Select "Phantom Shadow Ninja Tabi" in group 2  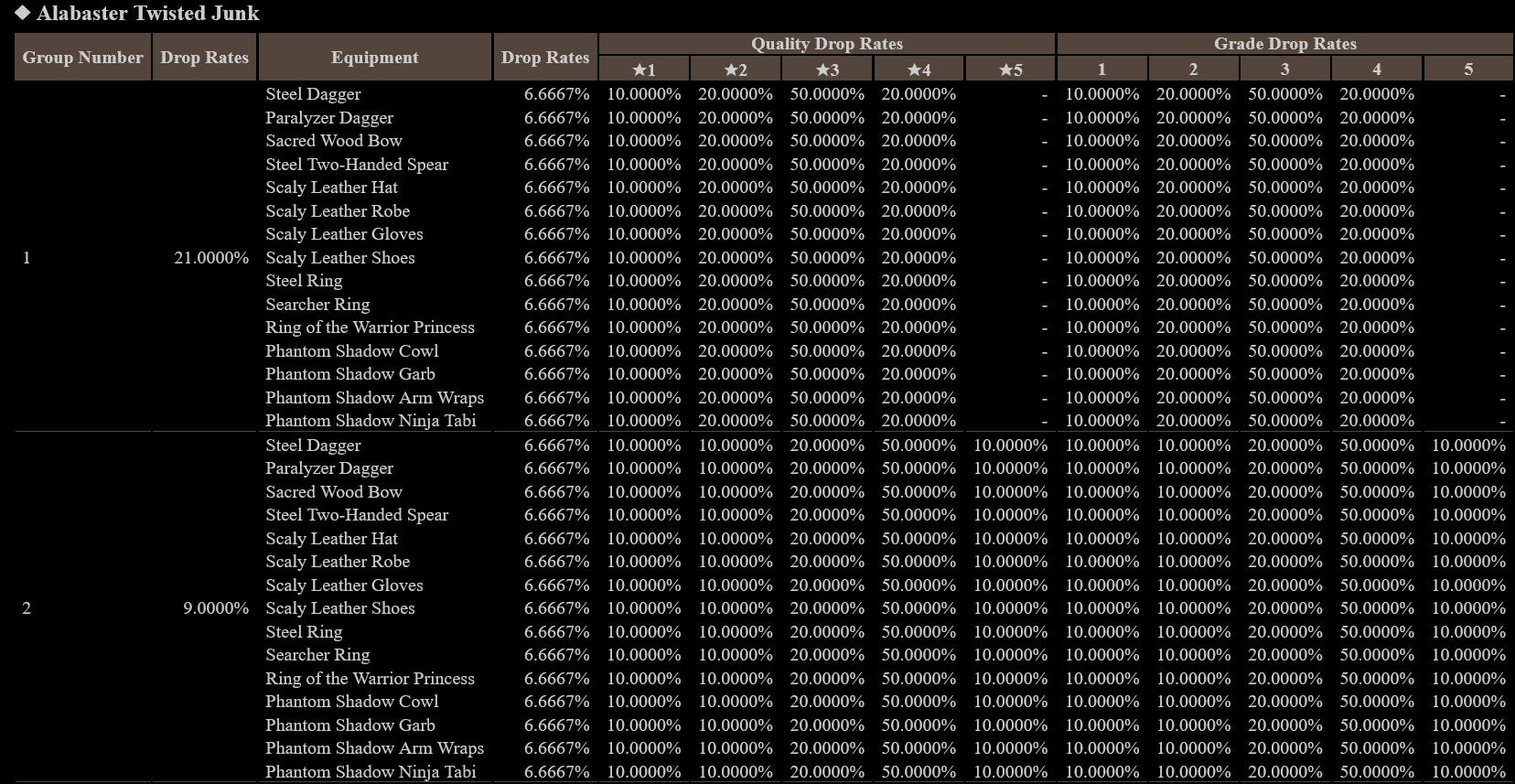tap(371, 772)
